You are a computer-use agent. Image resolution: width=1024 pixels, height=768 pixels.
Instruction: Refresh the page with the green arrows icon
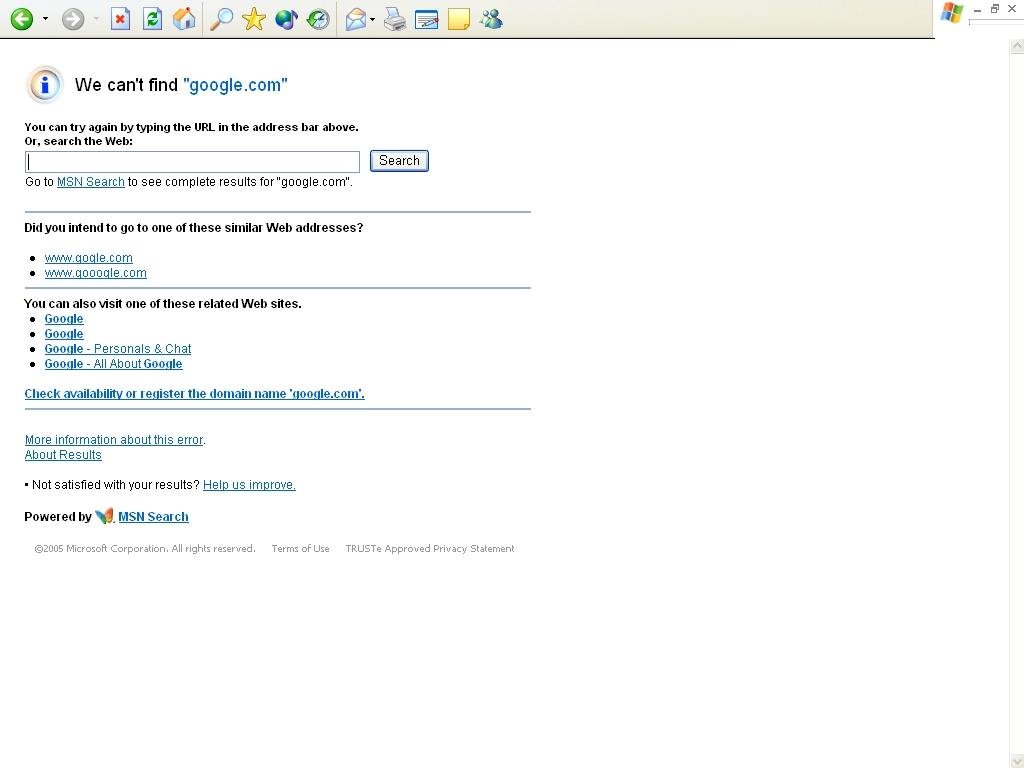(x=152, y=19)
